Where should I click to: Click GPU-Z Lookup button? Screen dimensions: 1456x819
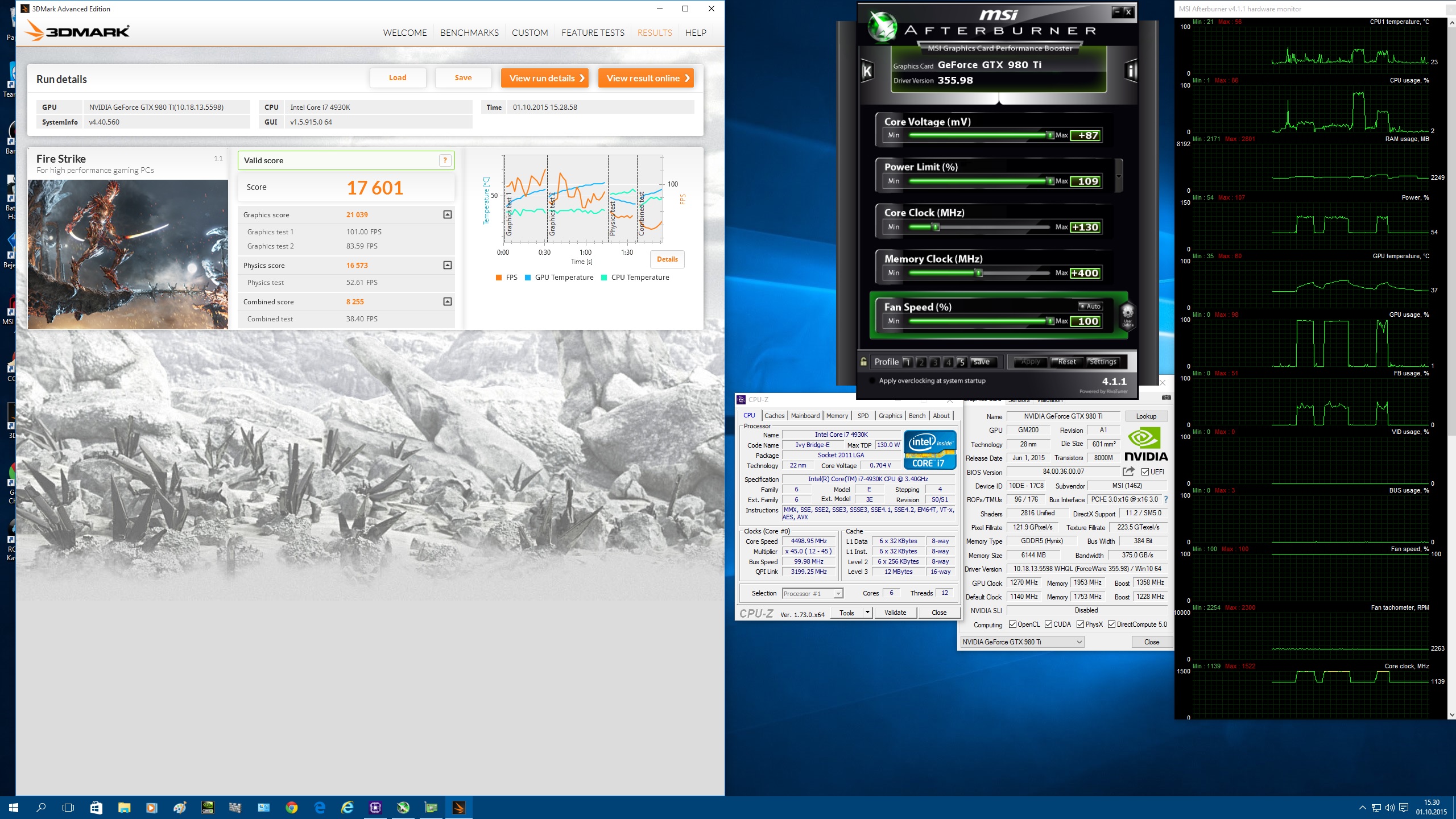(x=1146, y=416)
